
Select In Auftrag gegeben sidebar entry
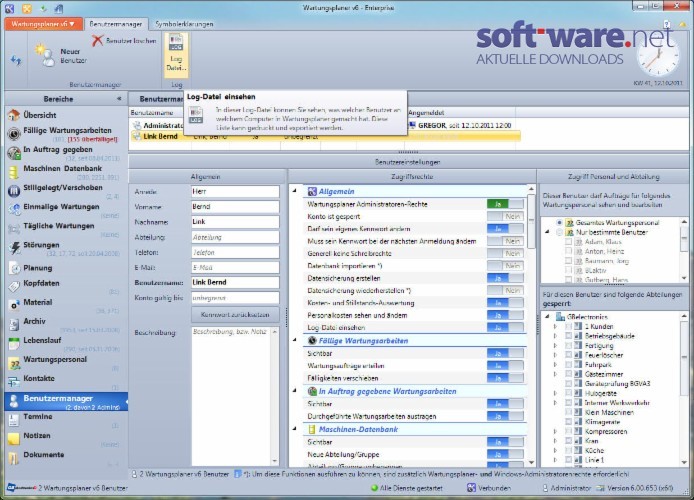(x=66, y=153)
